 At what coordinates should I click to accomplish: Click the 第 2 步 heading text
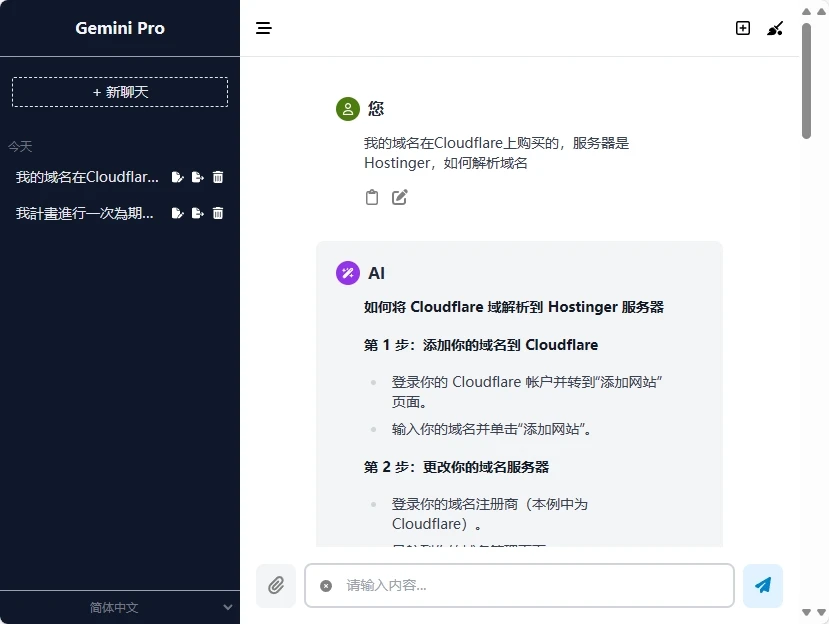(456, 467)
